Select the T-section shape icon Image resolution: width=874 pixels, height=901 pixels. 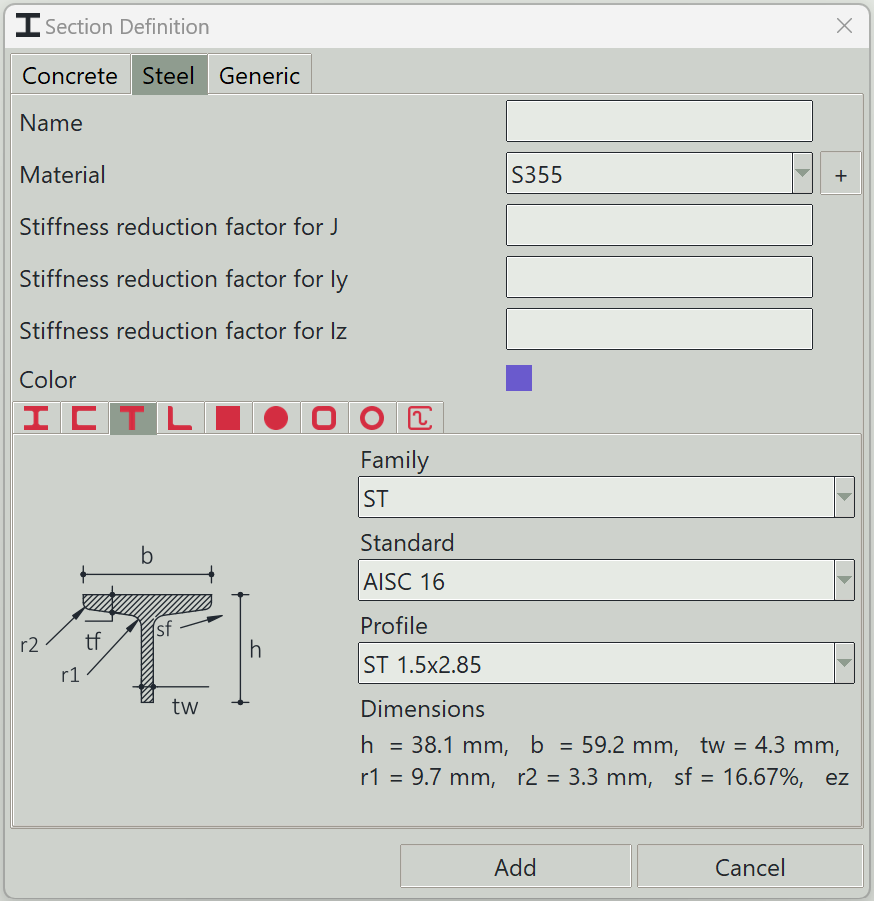point(133,418)
